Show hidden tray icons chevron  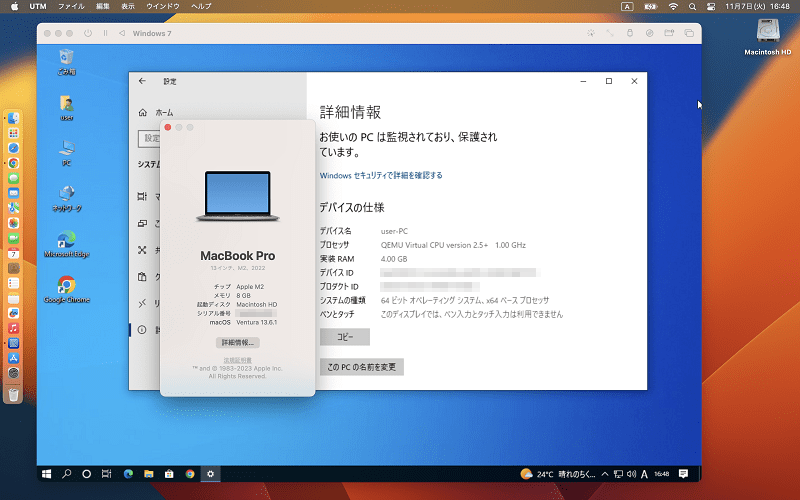(605, 474)
